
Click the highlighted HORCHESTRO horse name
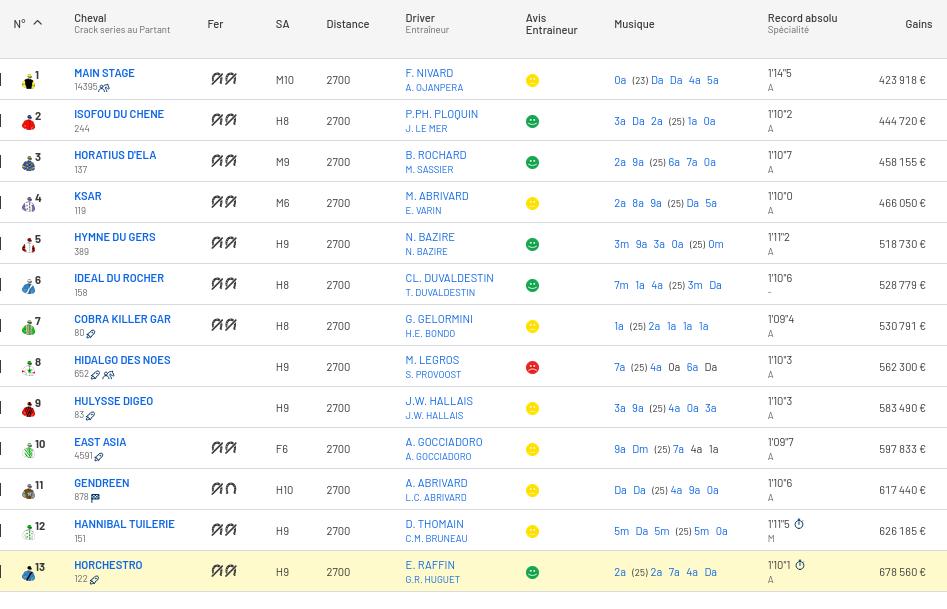tap(108, 565)
